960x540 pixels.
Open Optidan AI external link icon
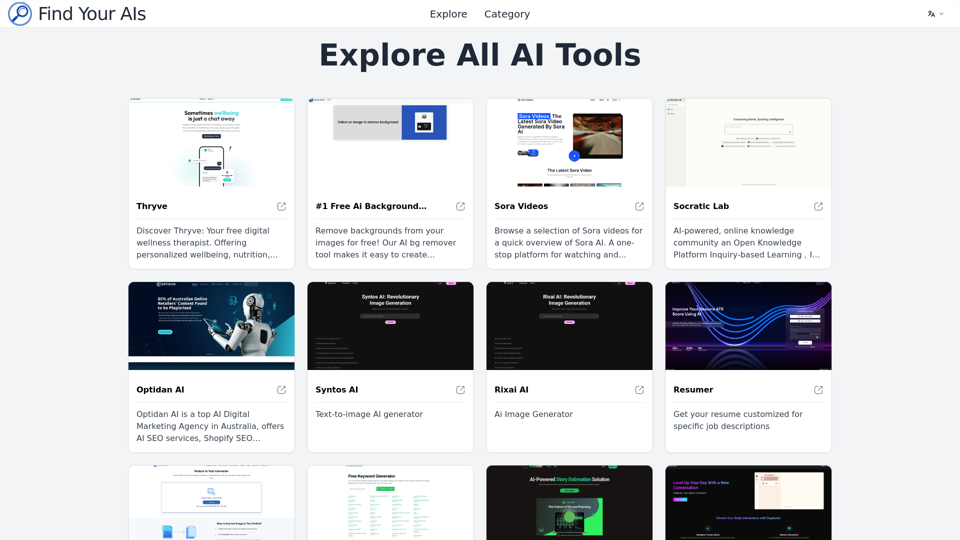(282, 390)
